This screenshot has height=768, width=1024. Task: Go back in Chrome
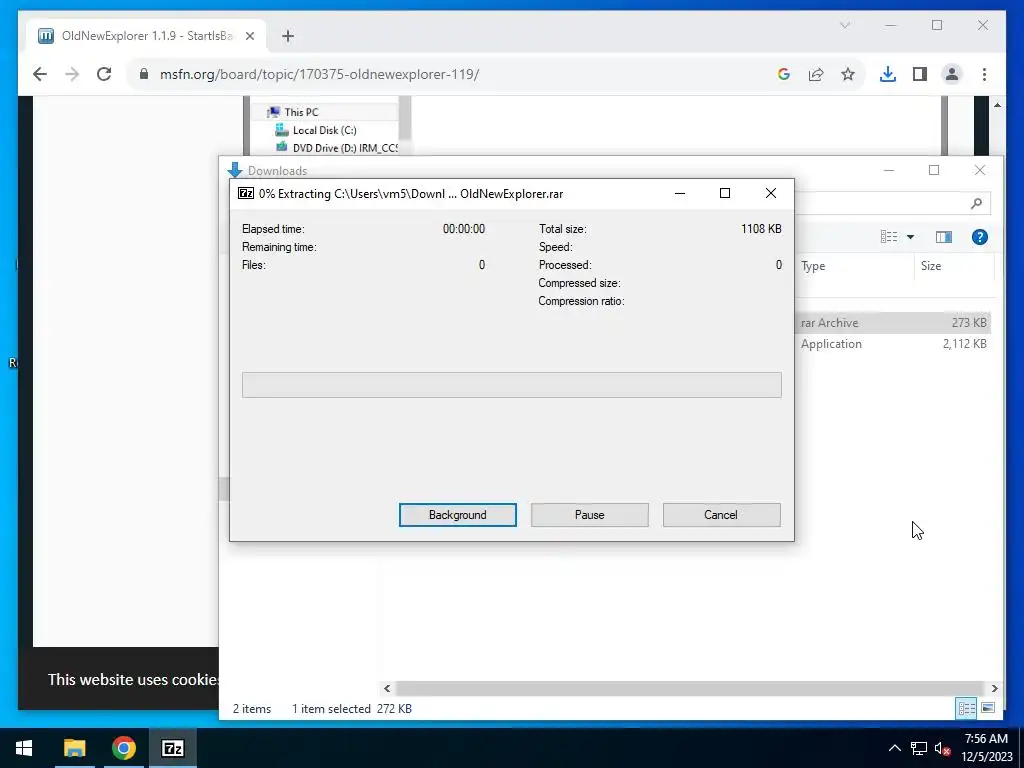pyautogui.click(x=40, y=74)
